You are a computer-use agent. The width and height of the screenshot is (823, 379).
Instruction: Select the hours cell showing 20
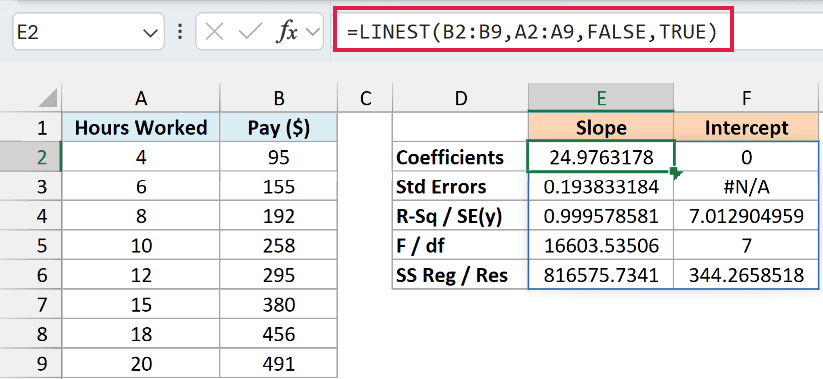(x=141, y=363)
